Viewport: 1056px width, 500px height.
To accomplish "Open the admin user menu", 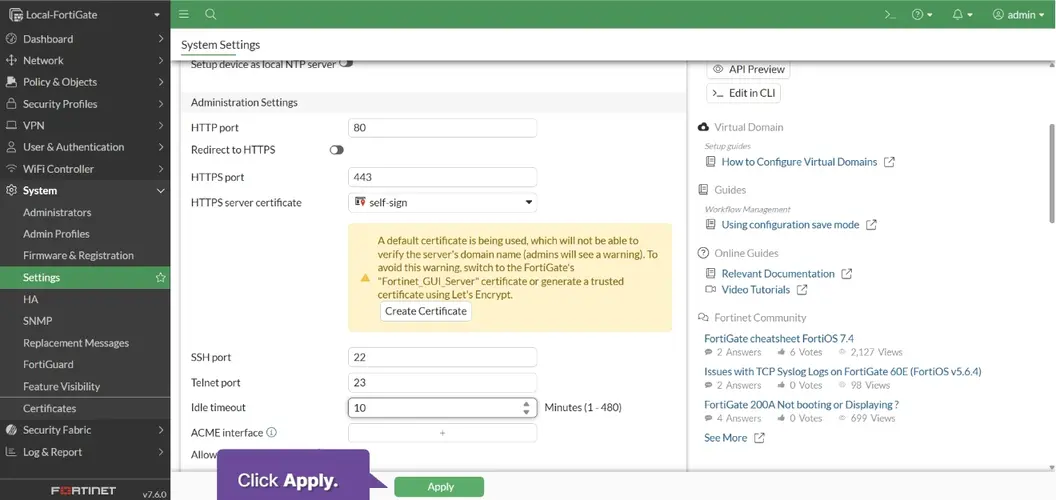I will tap(1018, 15).
